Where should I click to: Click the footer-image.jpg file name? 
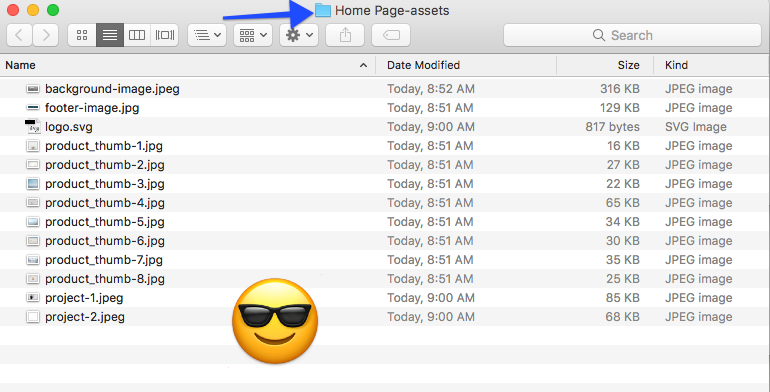tap(92, 108)
